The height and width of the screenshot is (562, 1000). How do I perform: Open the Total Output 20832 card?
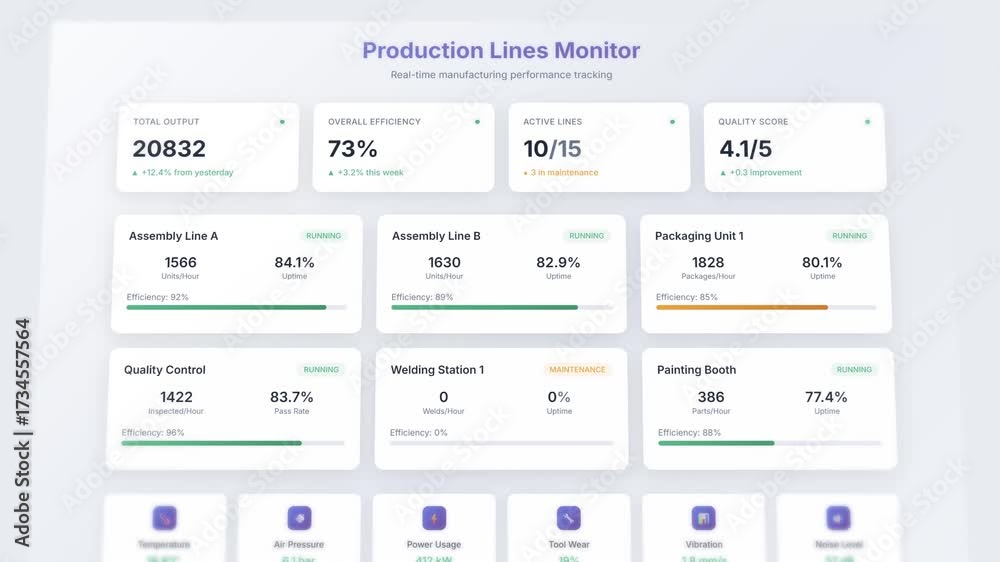coord(207,147)
